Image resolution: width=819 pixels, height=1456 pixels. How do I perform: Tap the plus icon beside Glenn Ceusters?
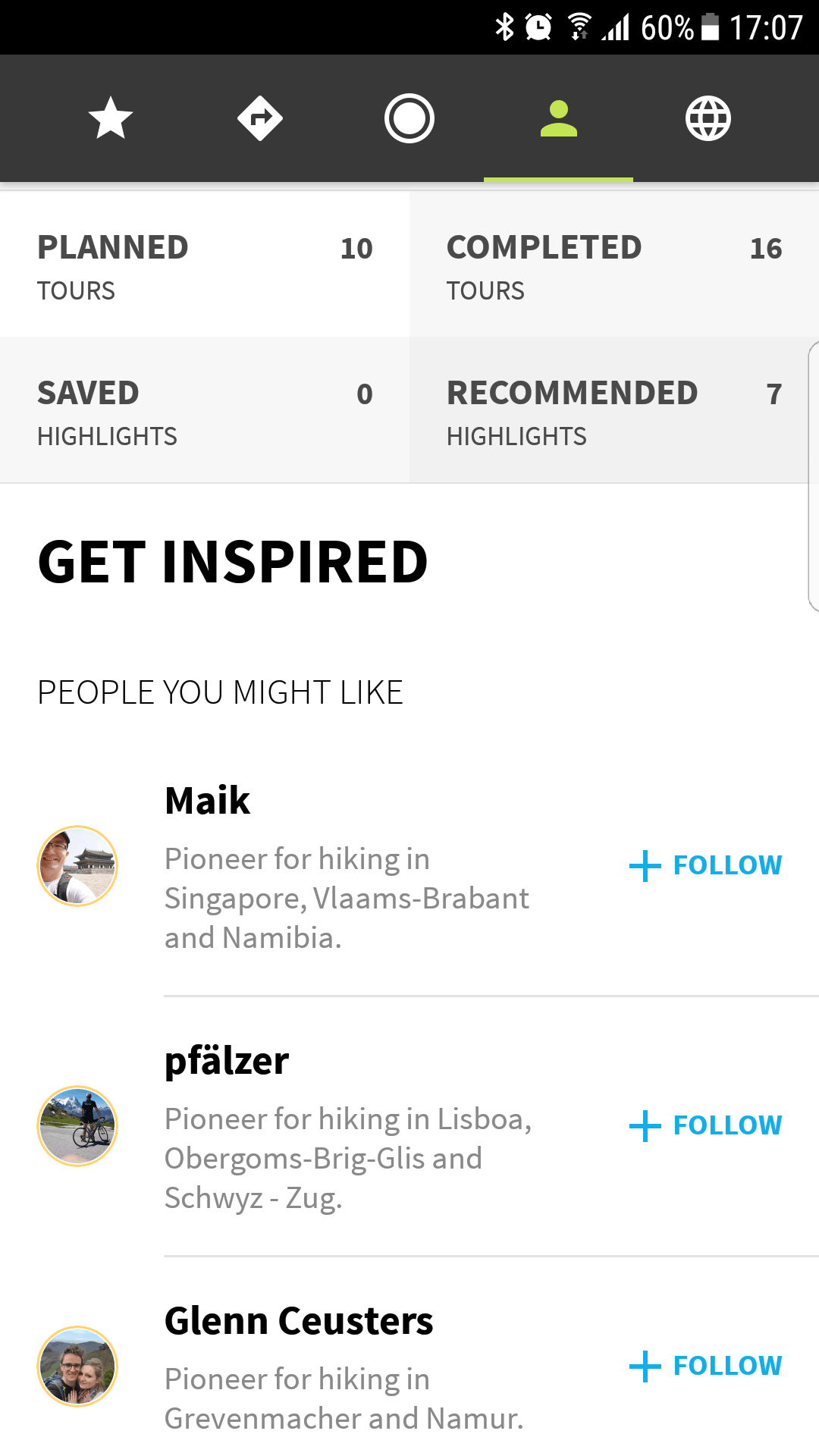click(645, 1366)
